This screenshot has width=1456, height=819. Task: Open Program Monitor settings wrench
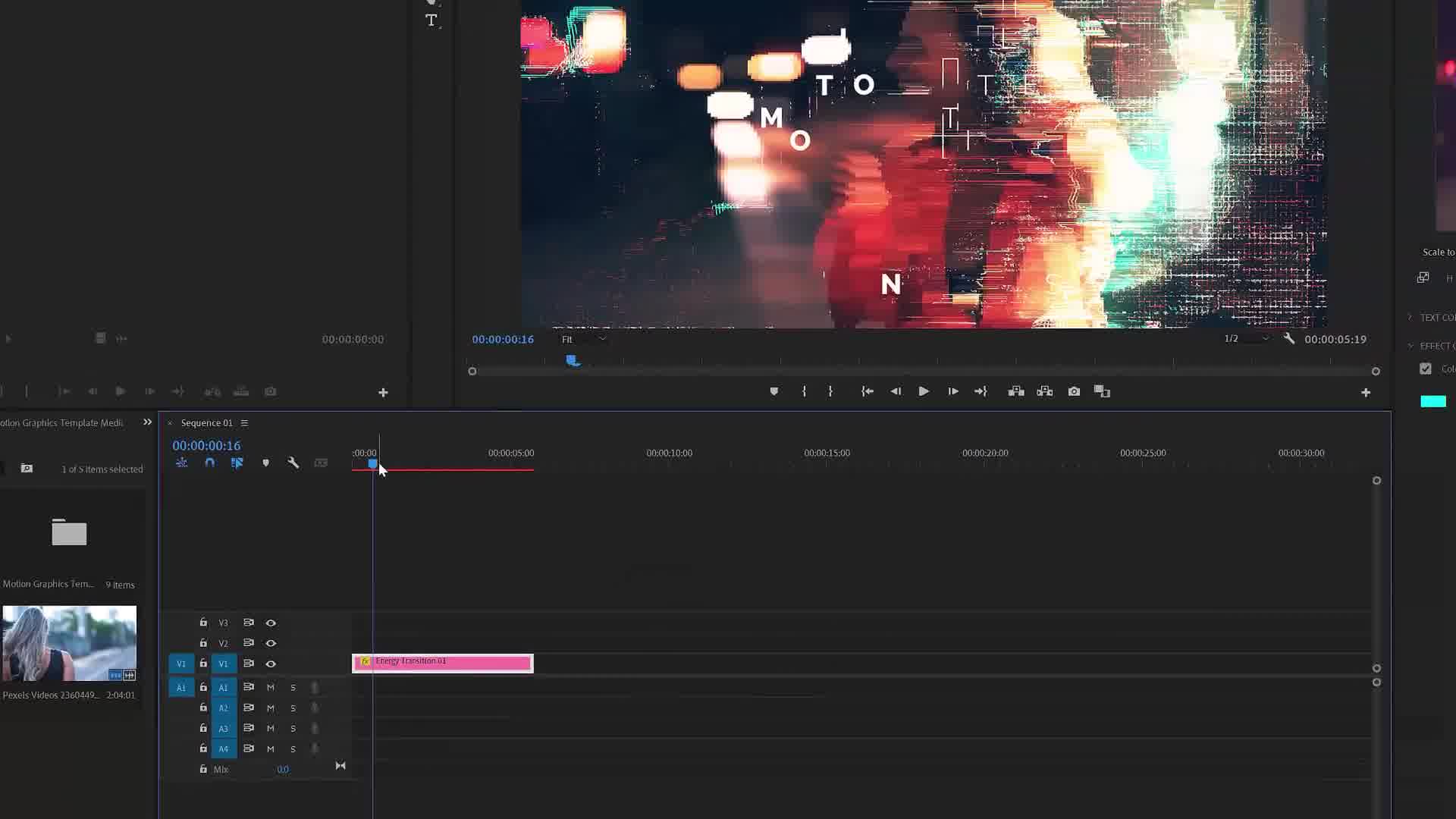1289,339
